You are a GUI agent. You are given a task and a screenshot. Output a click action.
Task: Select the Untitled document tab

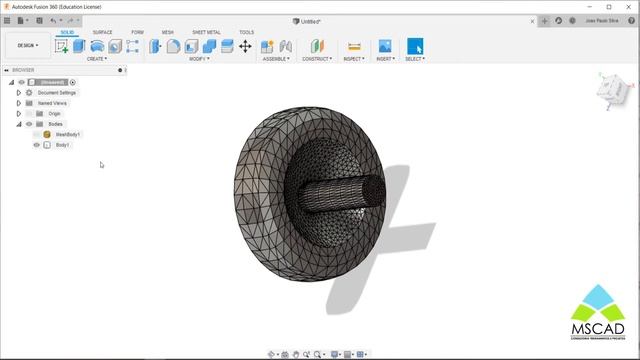click(x=307, y=21)
